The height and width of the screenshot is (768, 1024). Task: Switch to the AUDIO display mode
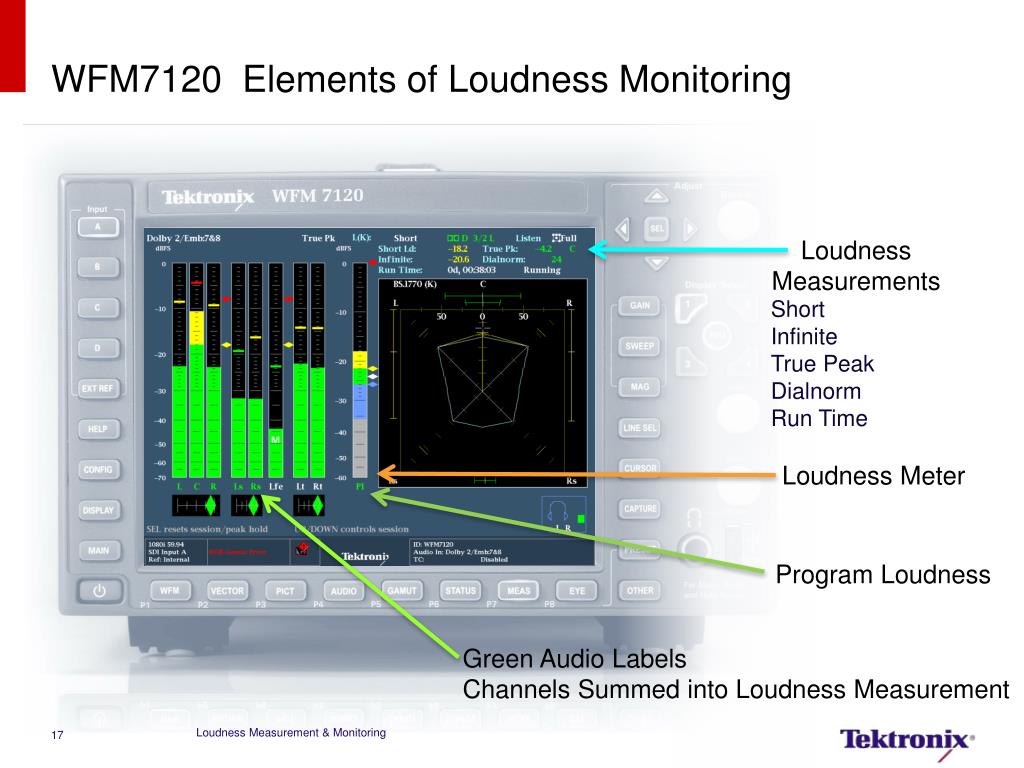pyautogui.click(x=343, y=590)
